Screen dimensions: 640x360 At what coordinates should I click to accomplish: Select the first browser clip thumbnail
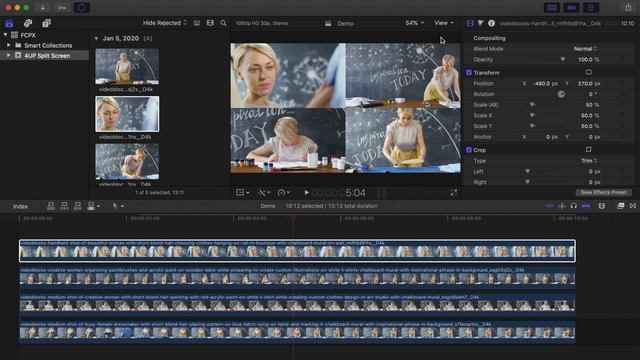tap(127, 67)
